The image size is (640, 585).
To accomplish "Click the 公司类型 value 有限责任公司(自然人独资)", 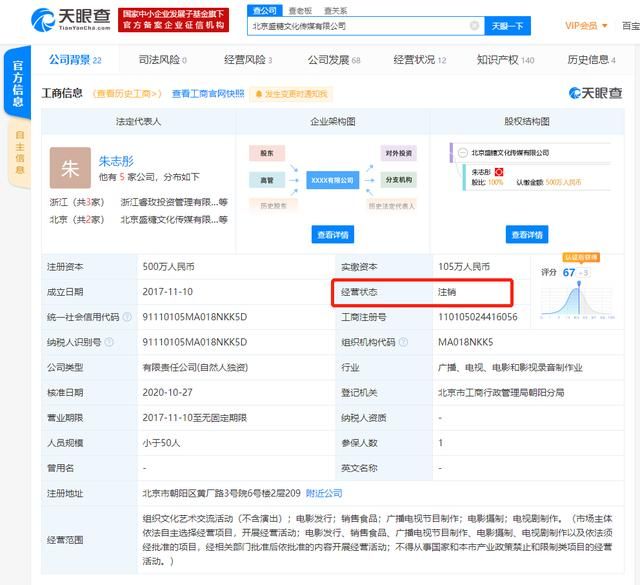I will click(195, 367).
